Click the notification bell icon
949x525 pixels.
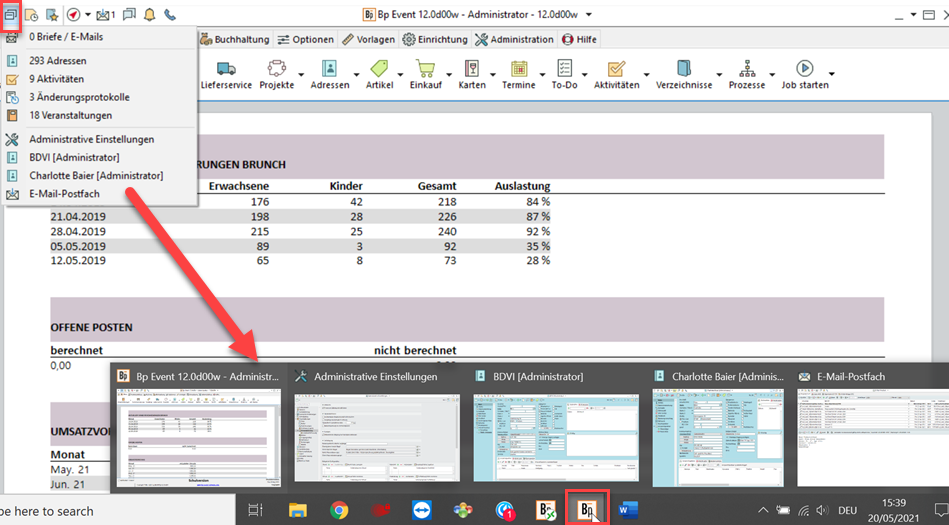click(x=150, y=15)
